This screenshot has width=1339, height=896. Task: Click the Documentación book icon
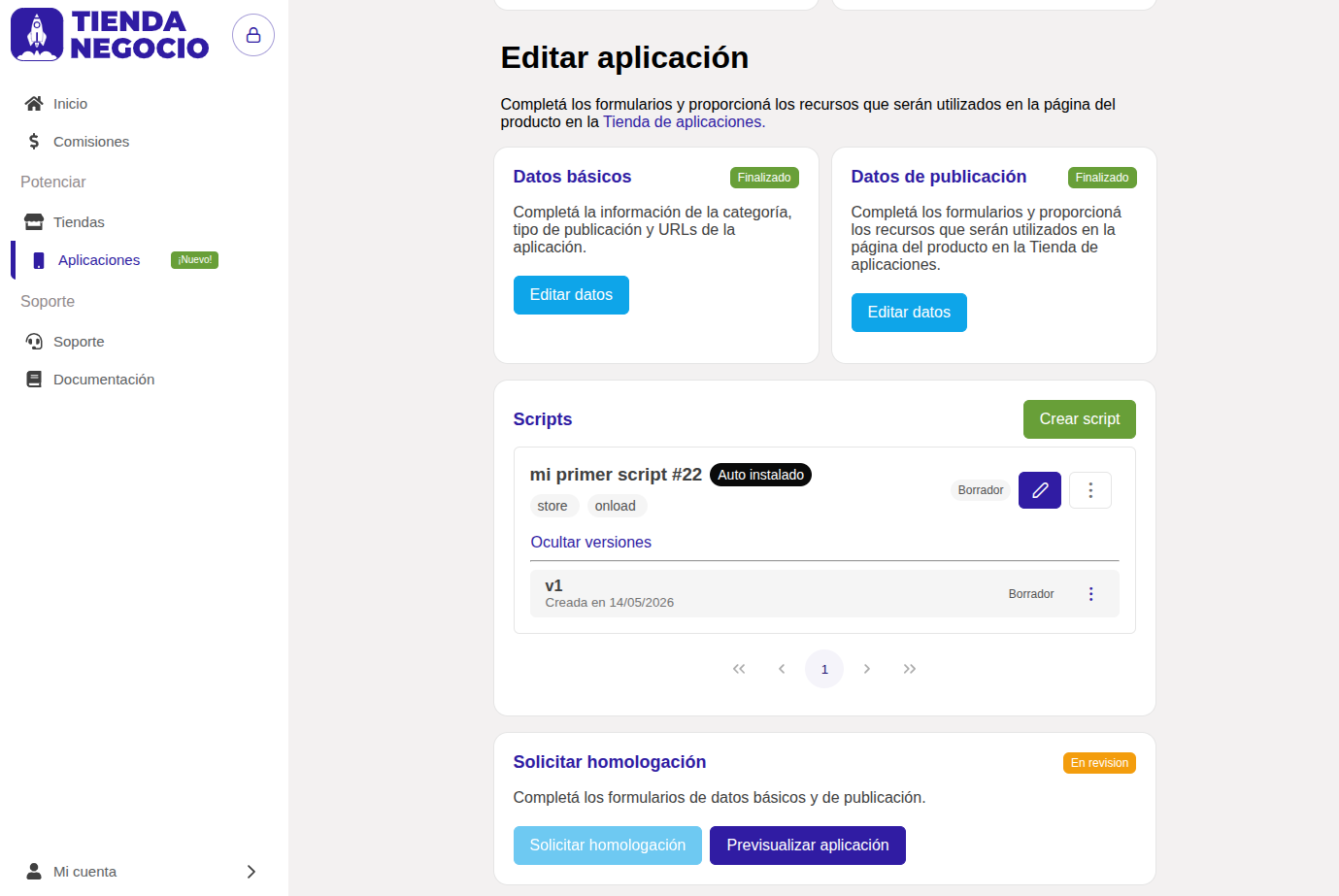(x=34, y=380)
